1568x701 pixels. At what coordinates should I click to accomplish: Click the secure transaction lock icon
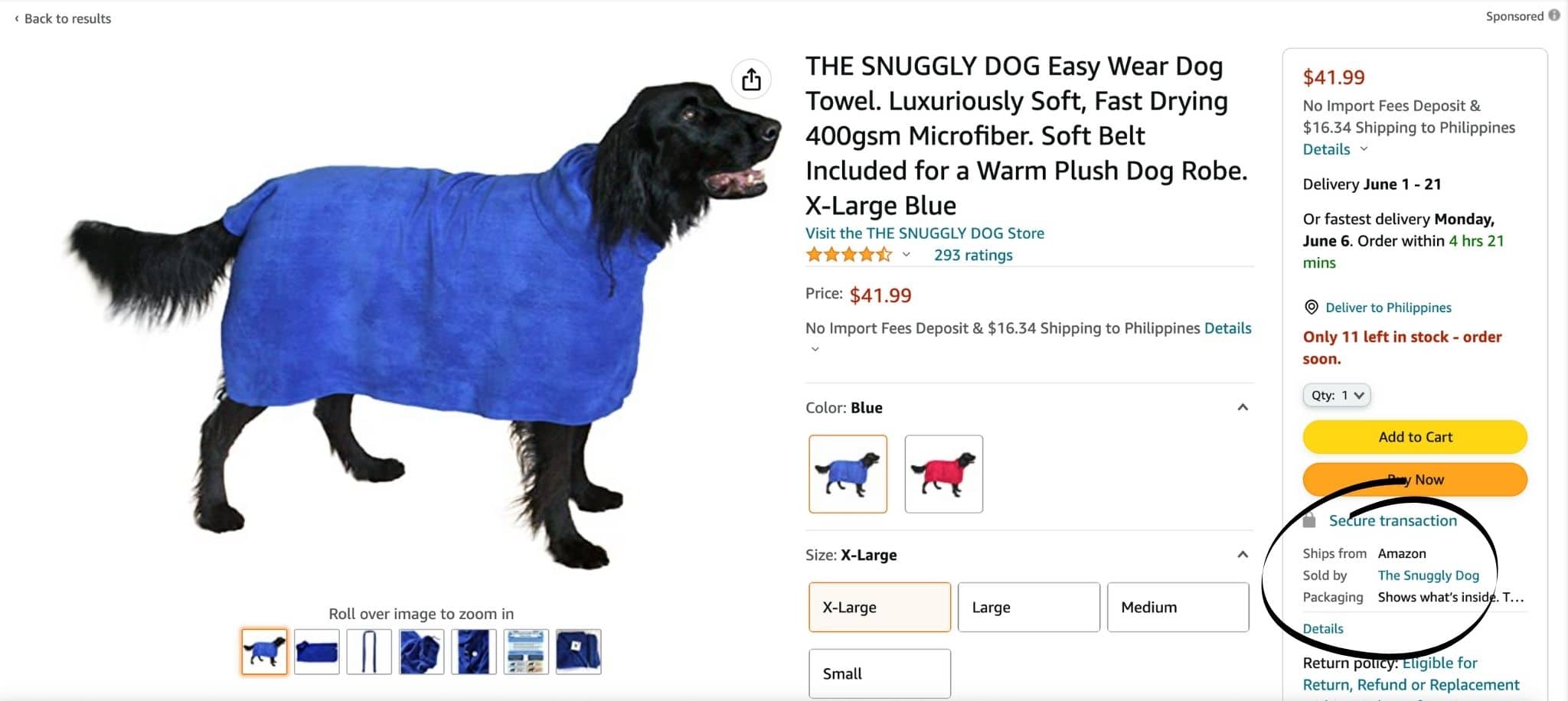[x=1309, y=520]
